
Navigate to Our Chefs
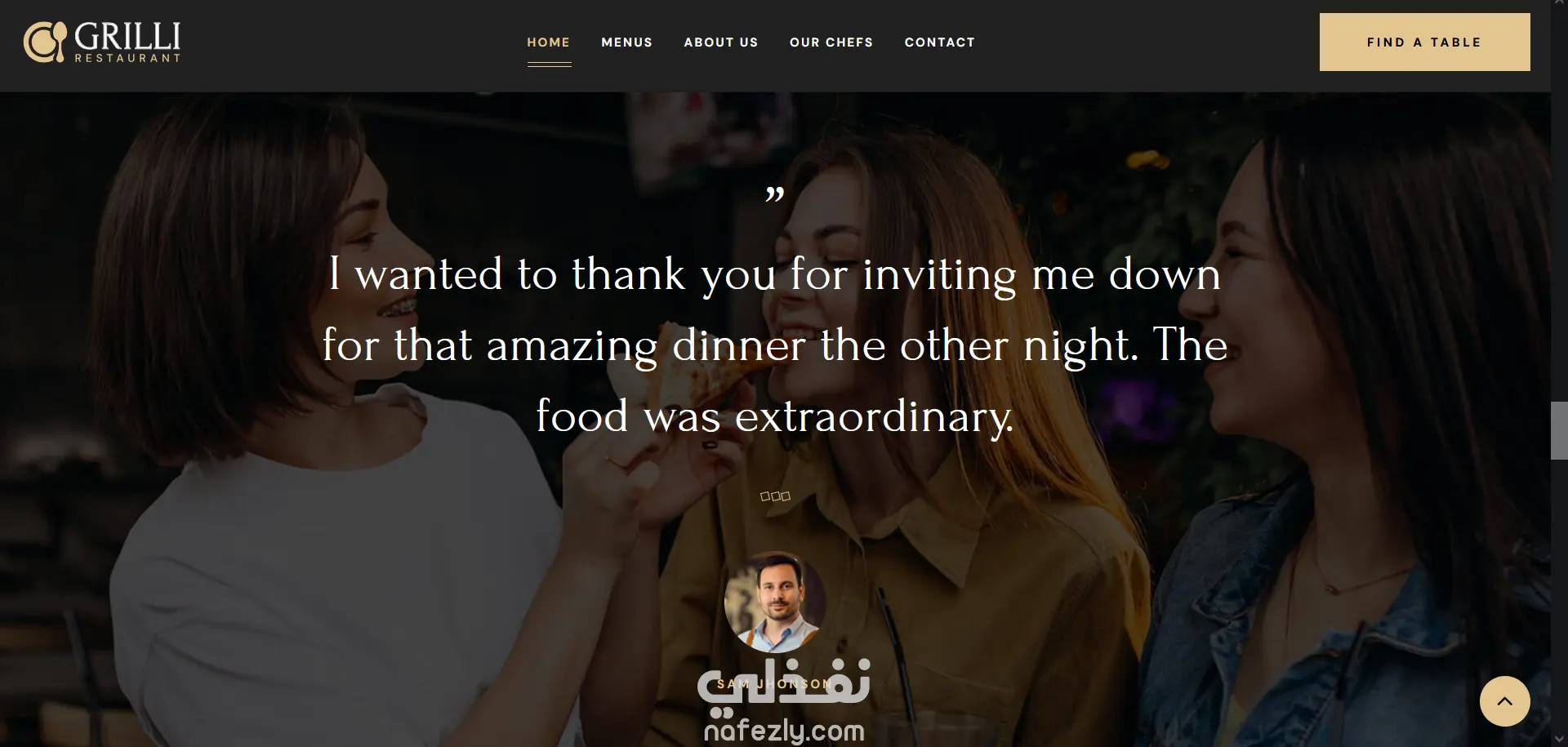click(x=831, y=42)
